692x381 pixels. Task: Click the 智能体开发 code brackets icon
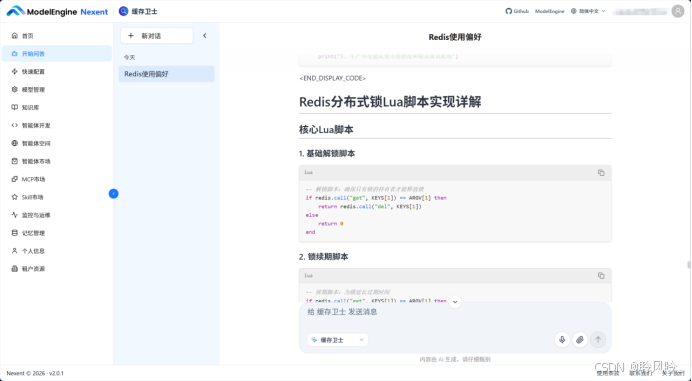15,125
